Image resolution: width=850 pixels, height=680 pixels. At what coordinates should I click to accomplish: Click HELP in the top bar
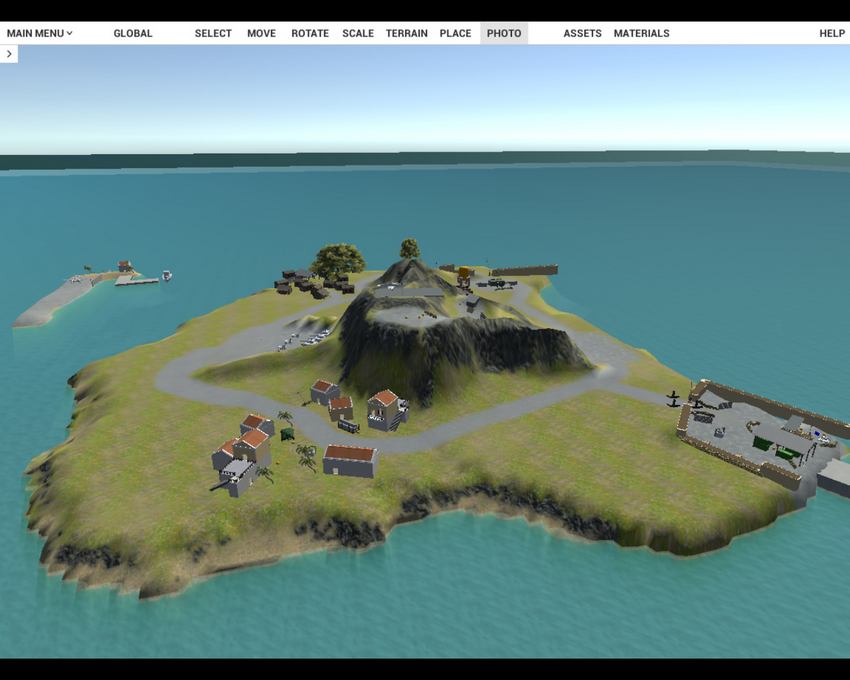tap(832, 33)
